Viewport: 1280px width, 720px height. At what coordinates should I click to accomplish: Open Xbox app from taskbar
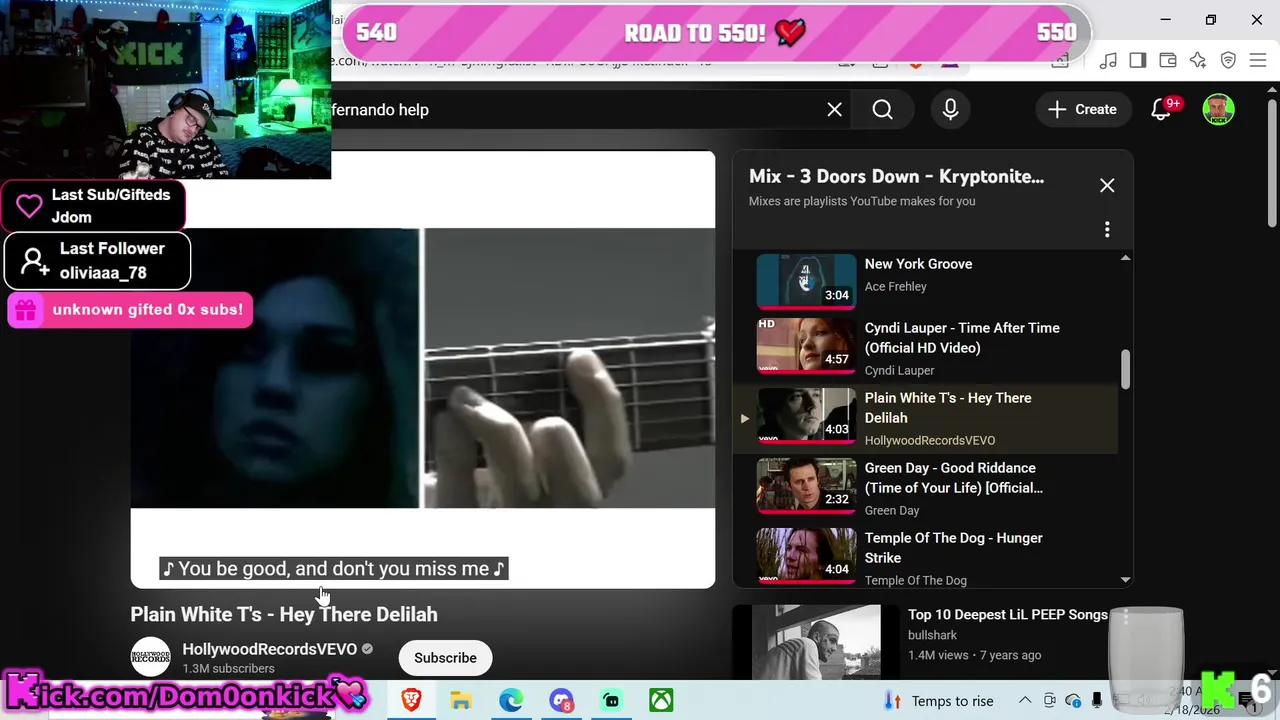[661, 701]
